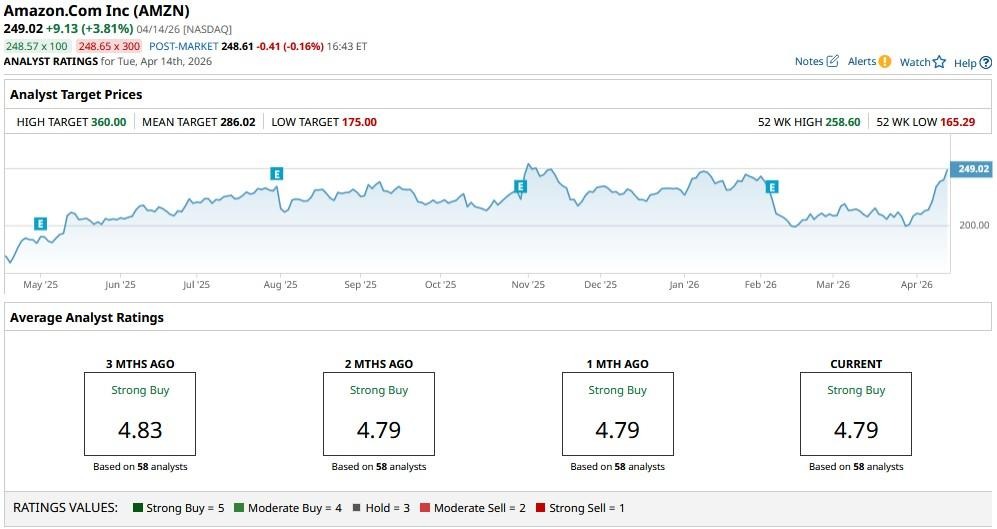The image size is (997, 529).
Task: Click the RATINGS VALUES label
Action: click(65, 507)
